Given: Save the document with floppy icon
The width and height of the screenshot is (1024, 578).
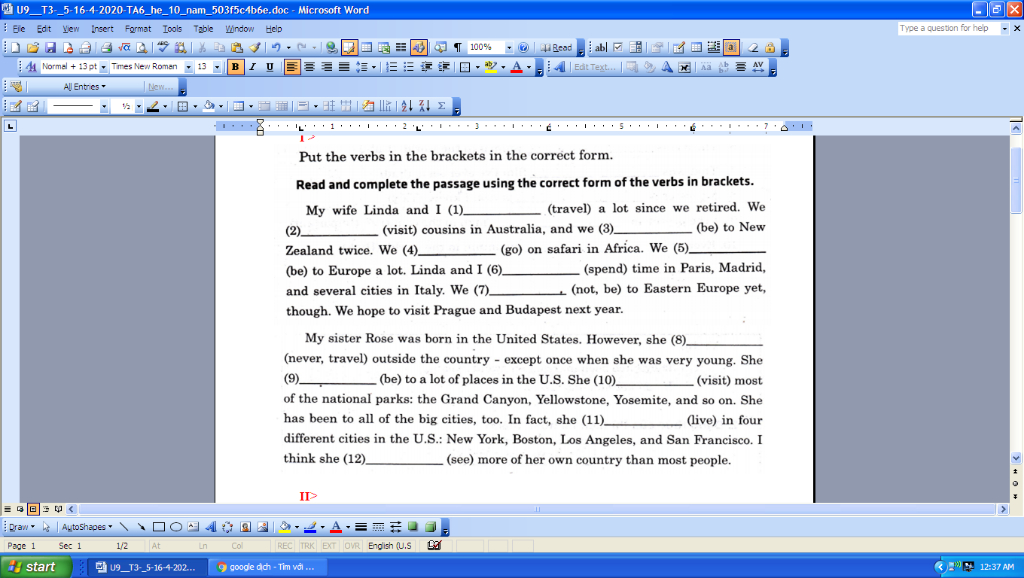Looking at the screenshot, I should click(x=50, y=48).
